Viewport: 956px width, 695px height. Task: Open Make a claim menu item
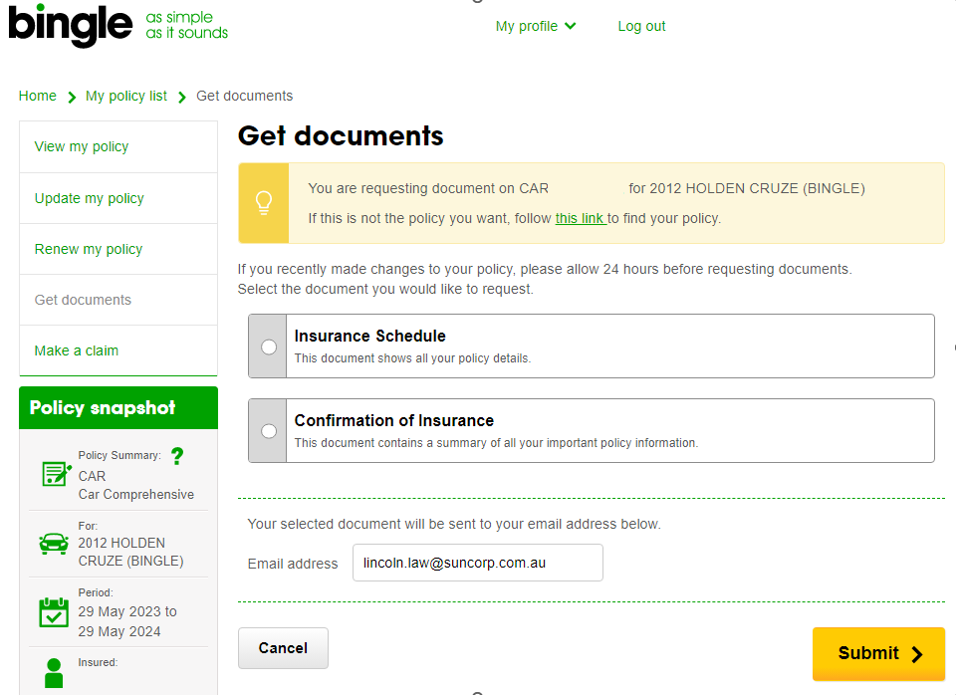[x=118, y=351]
